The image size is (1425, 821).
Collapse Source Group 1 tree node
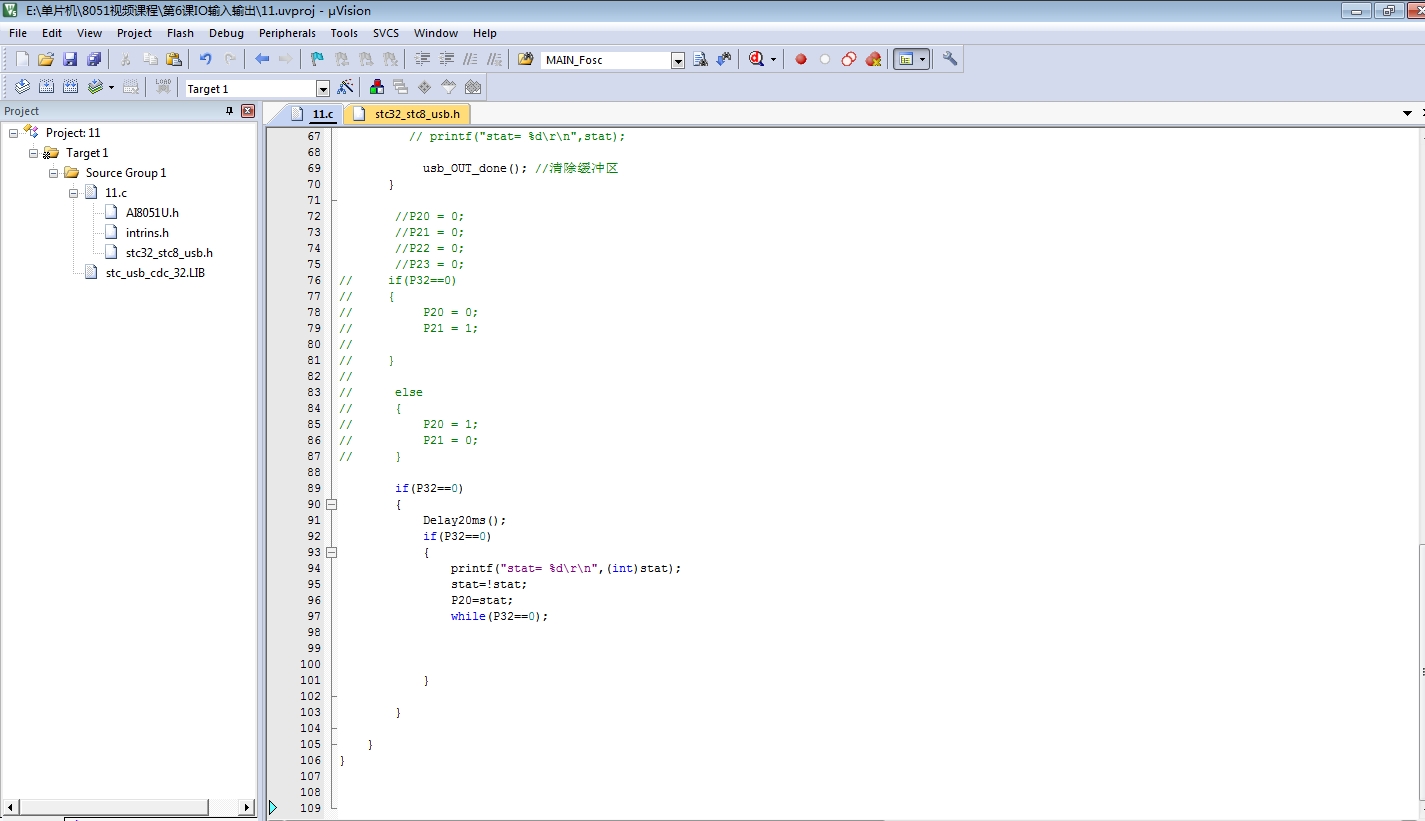(x=53, y=173)
